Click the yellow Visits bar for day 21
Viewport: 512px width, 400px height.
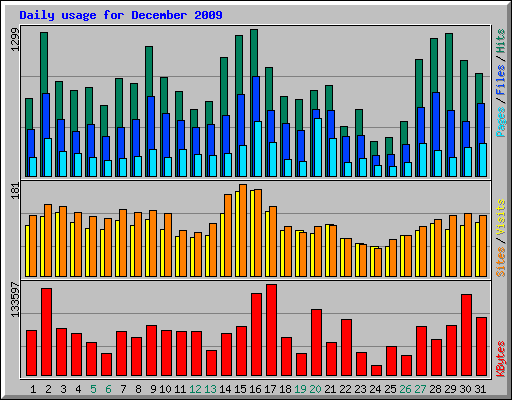pyautogui.click(x=327, y=250)
